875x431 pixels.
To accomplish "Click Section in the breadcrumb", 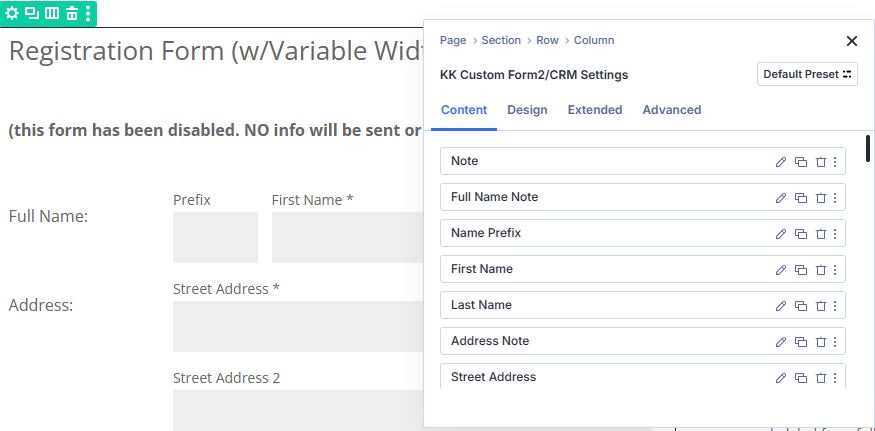I will [x=501, y=41].
